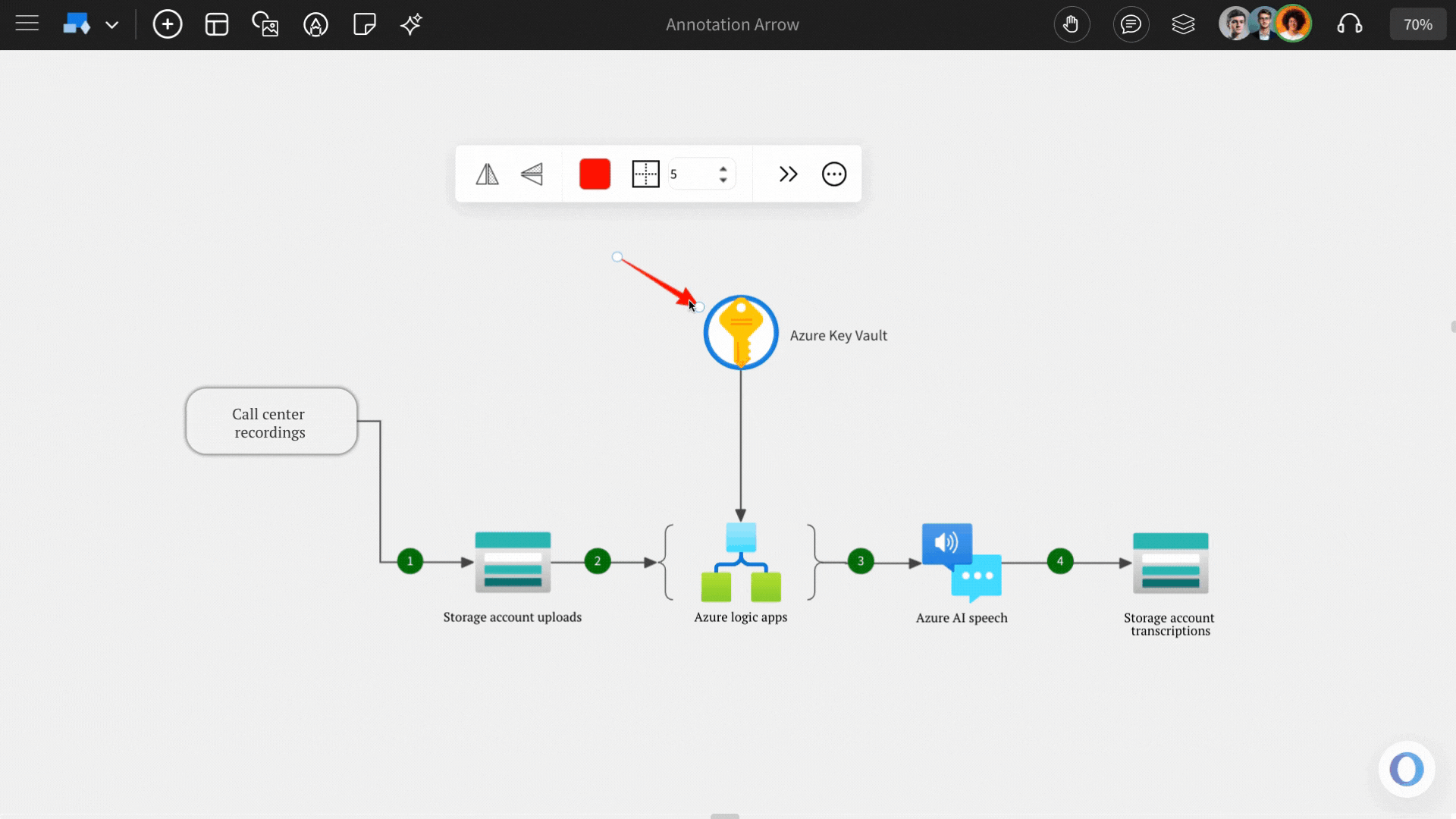
Task: Click the 70% zoom button
Action: click(x=1417, y=24)
